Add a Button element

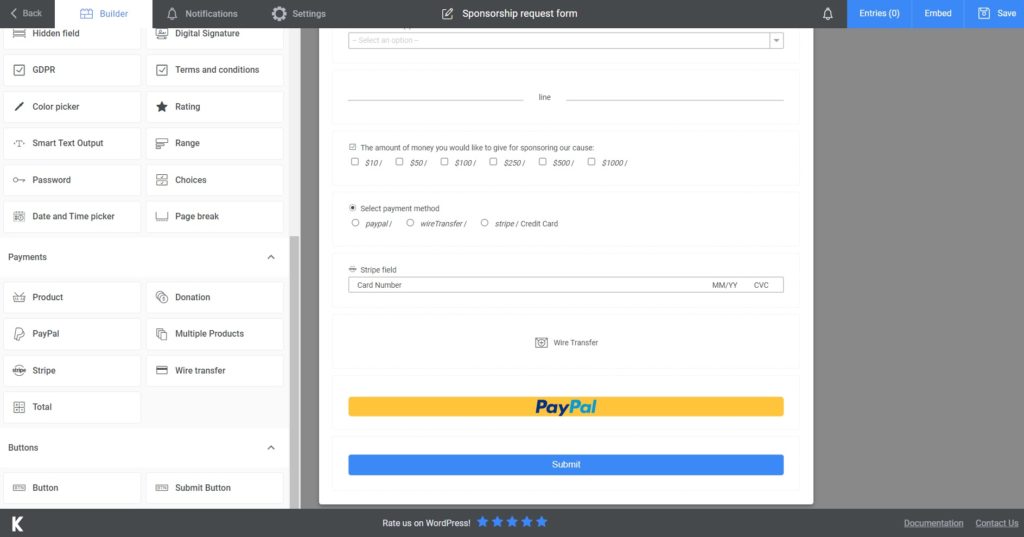pos(72,488)
